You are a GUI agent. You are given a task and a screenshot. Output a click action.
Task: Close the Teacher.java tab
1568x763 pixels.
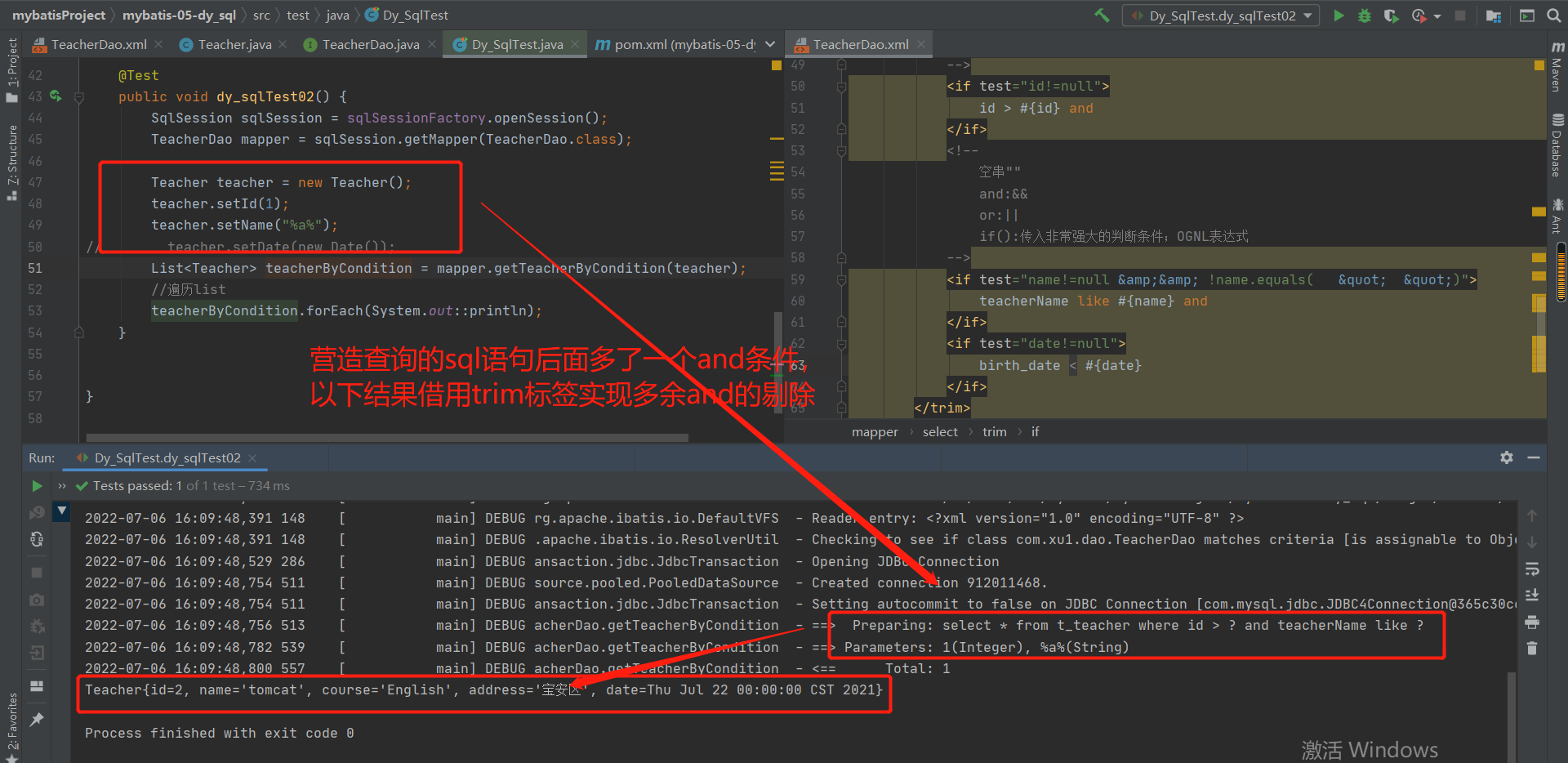[x=283, y=44]
